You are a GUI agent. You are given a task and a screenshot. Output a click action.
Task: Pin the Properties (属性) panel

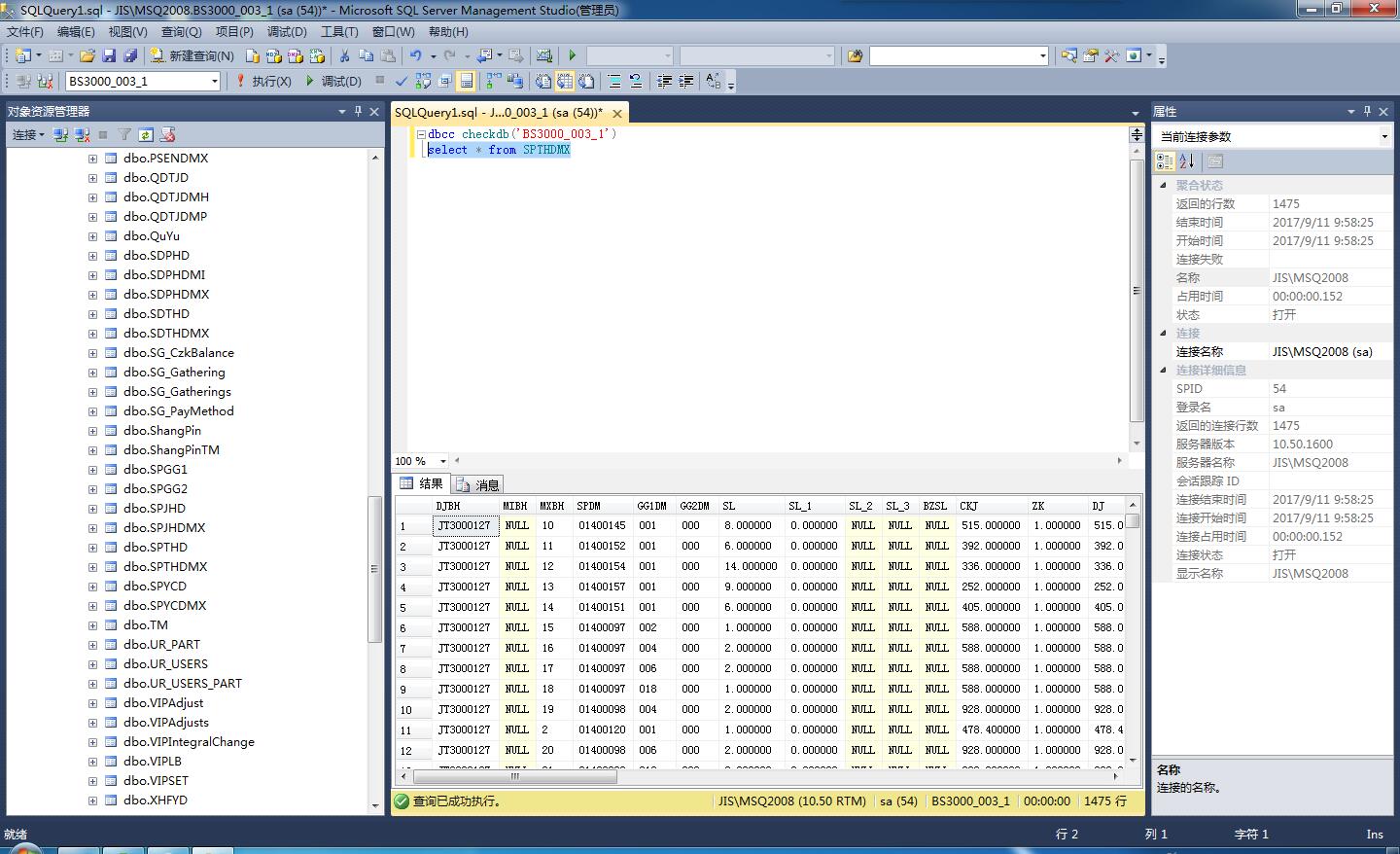pos(1367,111)
